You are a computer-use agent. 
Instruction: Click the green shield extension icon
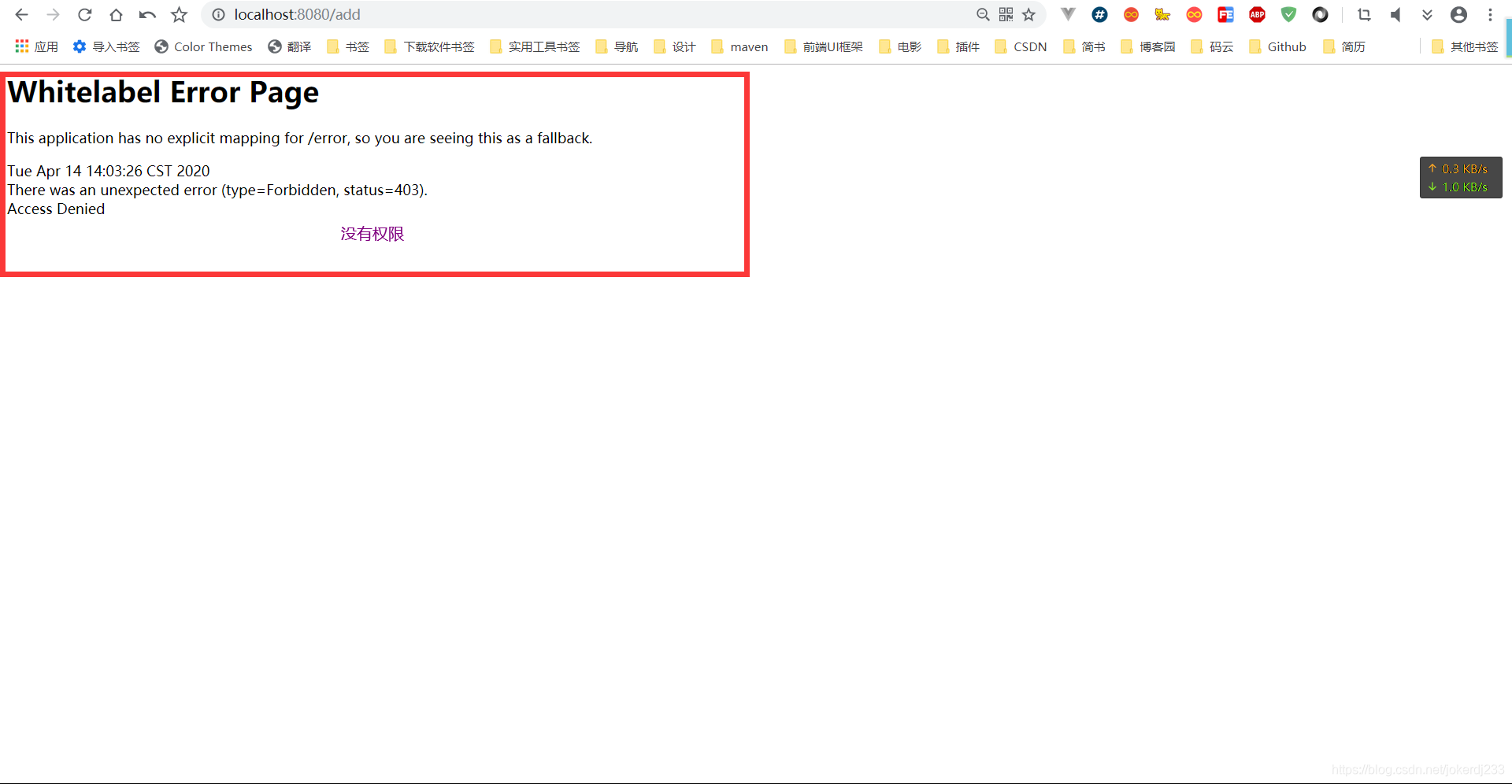coord(1289,14)
